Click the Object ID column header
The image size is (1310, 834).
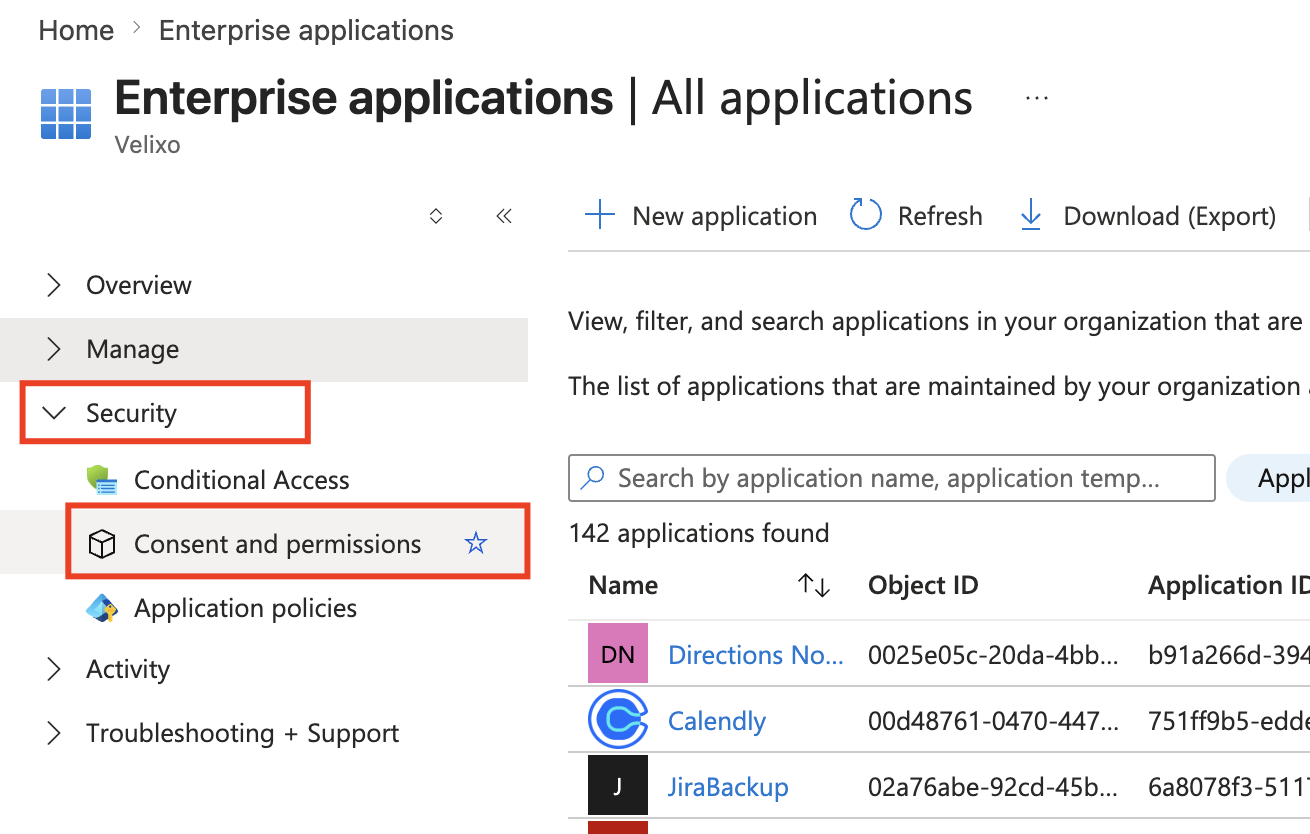[x=923, y=586]
